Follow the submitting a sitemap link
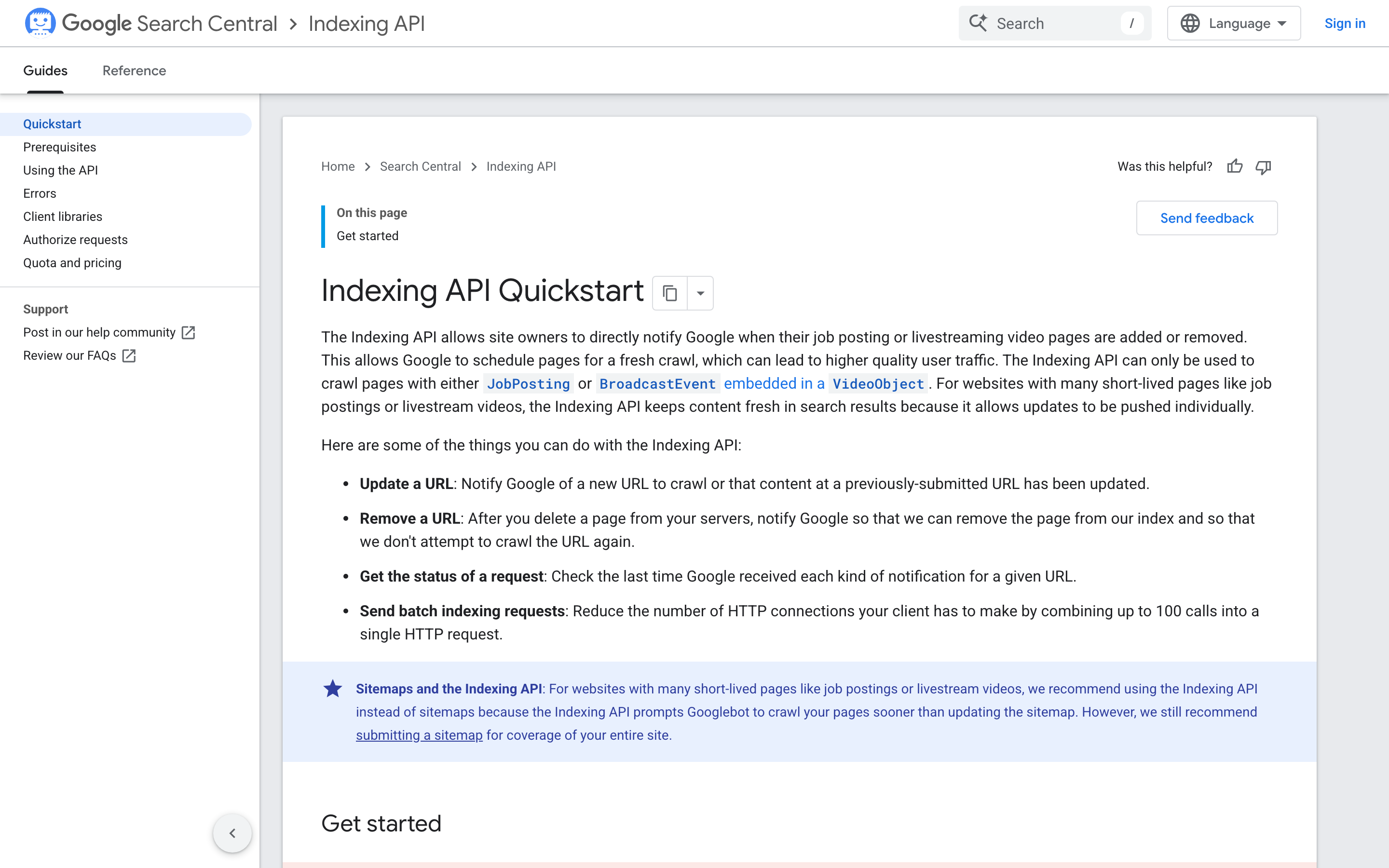 (x=419, y=735)
